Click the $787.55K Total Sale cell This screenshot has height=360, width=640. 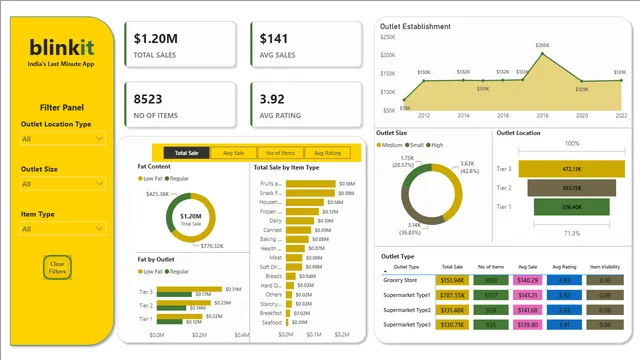[452, 295]
